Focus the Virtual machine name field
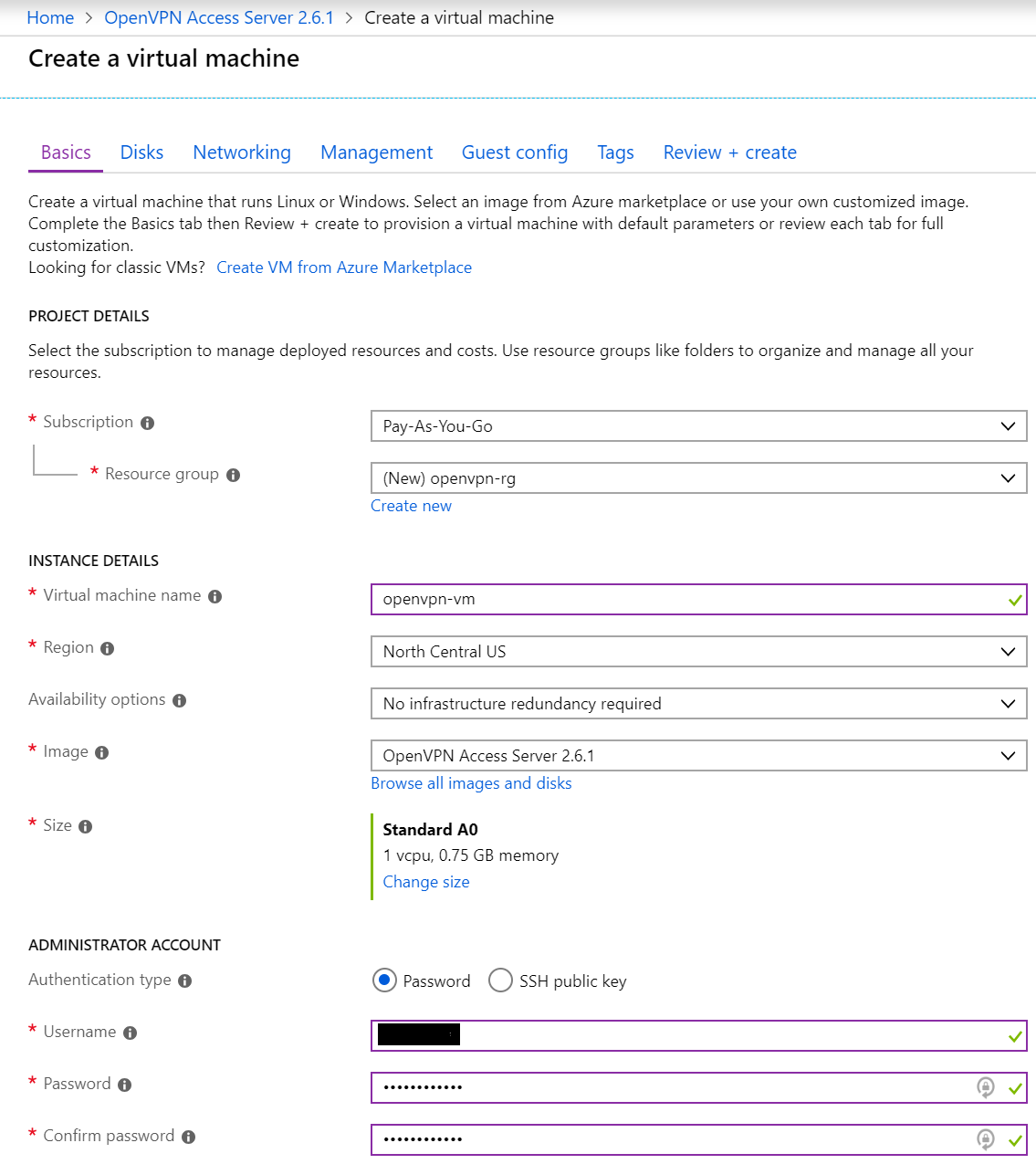Viewport: 1036px width, 1164px height. coord(699,600)
